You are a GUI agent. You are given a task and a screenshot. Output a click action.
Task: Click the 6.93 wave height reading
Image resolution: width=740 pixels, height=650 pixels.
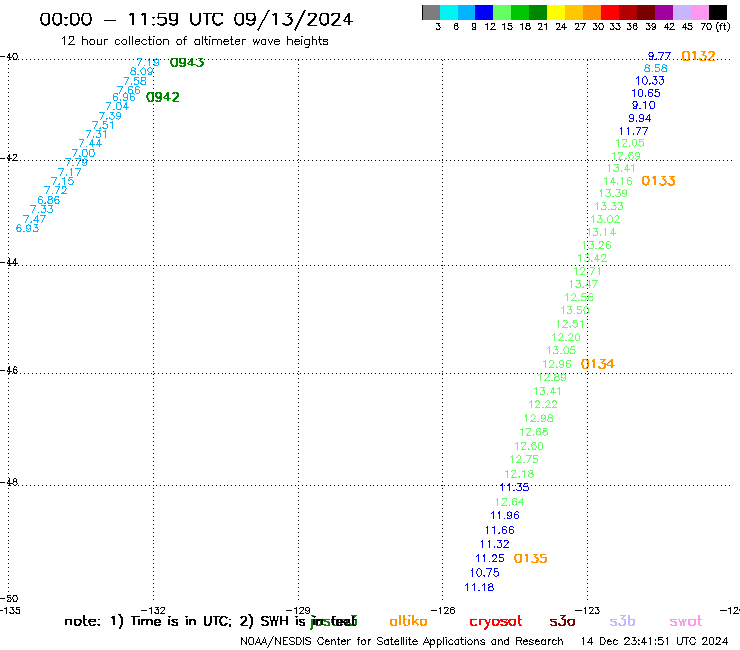click(27, 228)
